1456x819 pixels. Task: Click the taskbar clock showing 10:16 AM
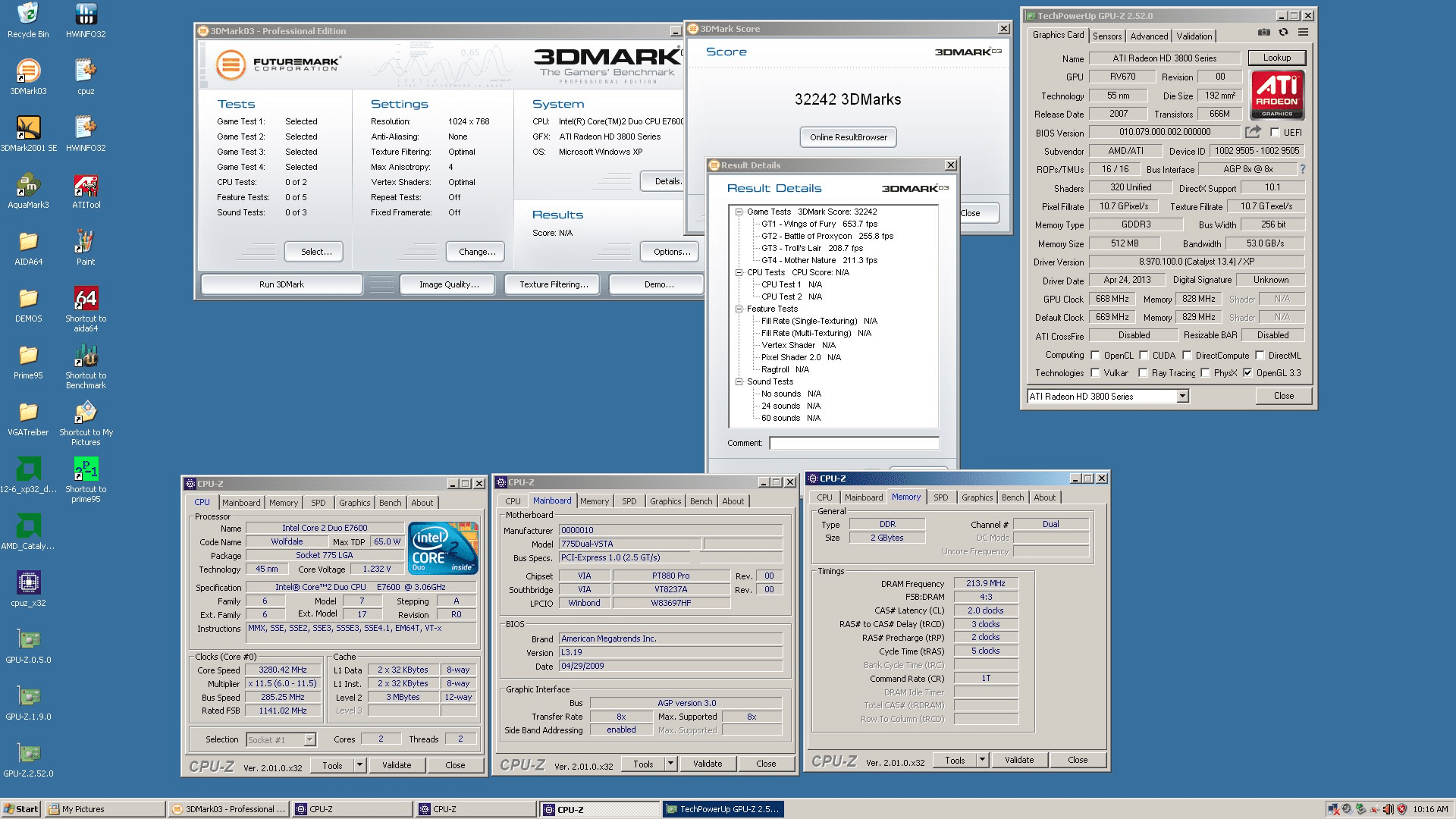pyautogui.click(x=1430, y=809)
